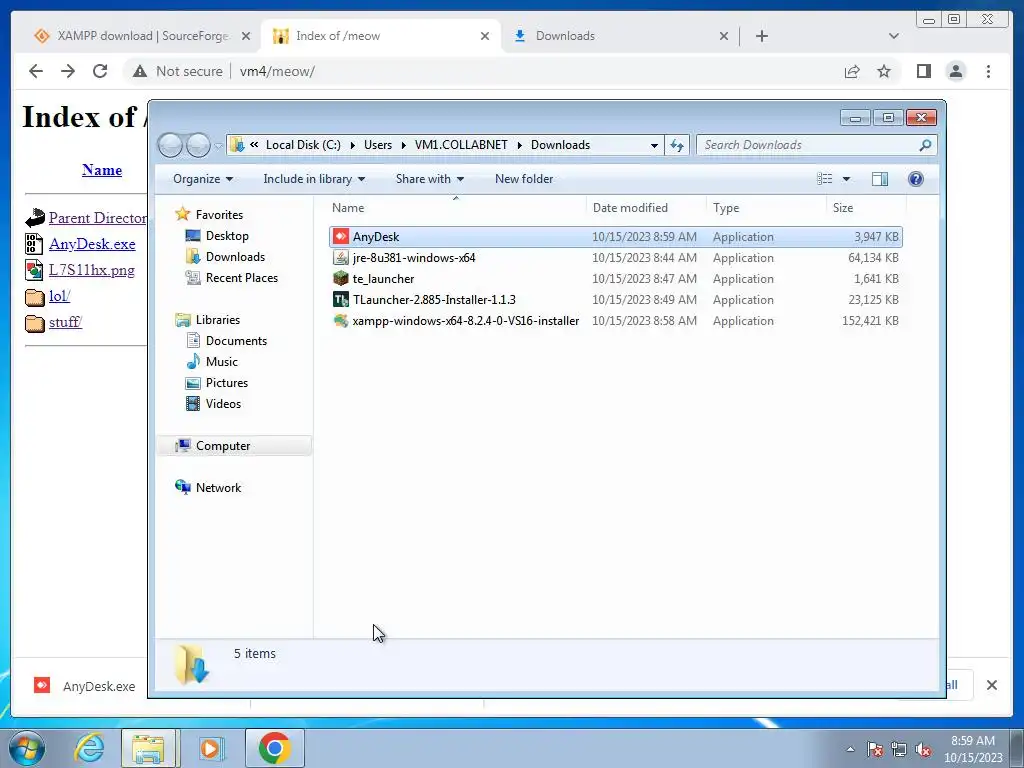Image resolution: width=1024 pixels, height=768 pixels.
Task: Open the recent pages dropdown next to forward arrow
Action: (217, 146)
